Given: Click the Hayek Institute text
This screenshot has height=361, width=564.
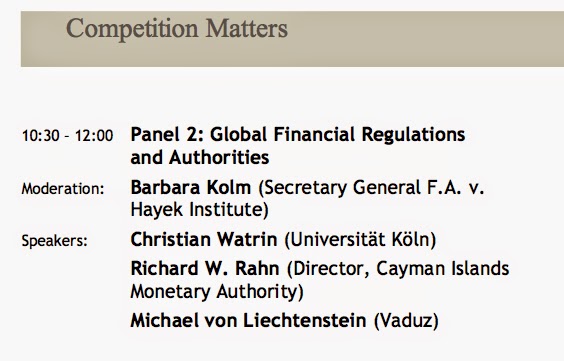Looking at the screenshot, I should [x=199, y=210].
